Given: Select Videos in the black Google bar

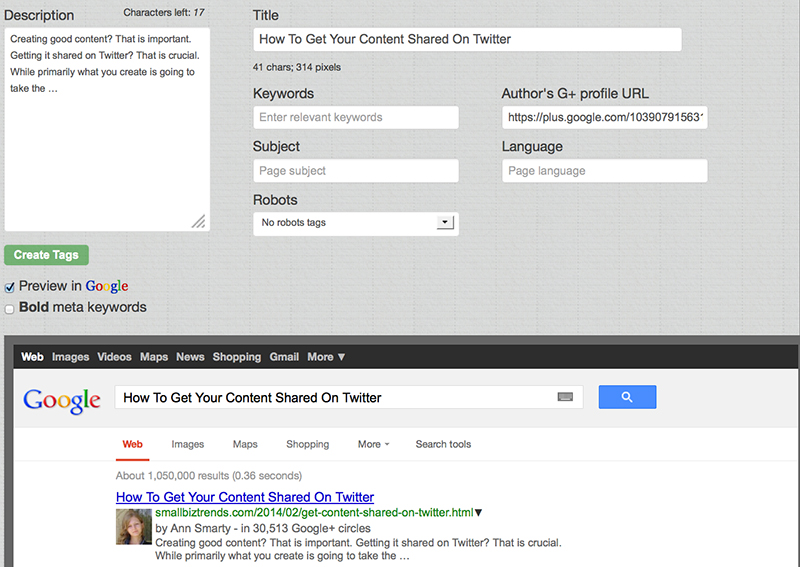Looking at the screenshot, I should [x=114, y=357].
